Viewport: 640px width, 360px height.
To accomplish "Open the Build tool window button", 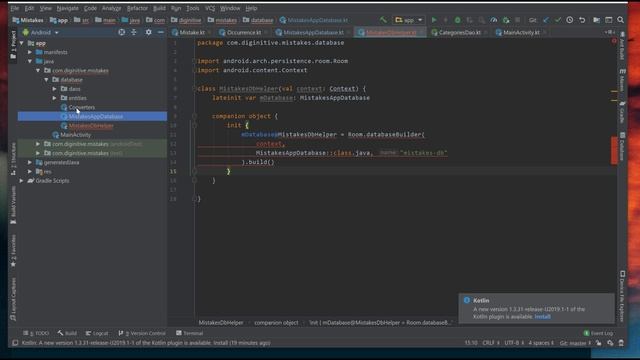I will (67, 333).
